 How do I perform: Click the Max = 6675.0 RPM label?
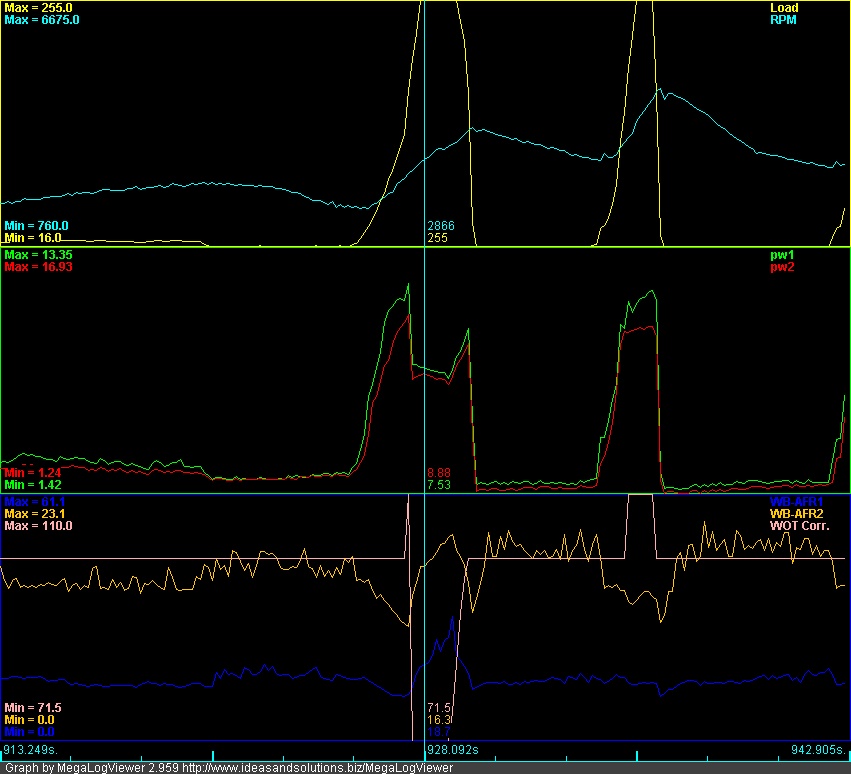point(42,20)
